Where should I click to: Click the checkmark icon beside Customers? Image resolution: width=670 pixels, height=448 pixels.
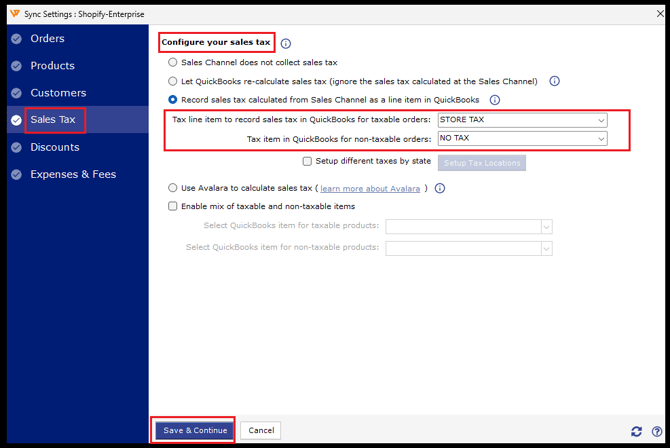pos(16,93)
